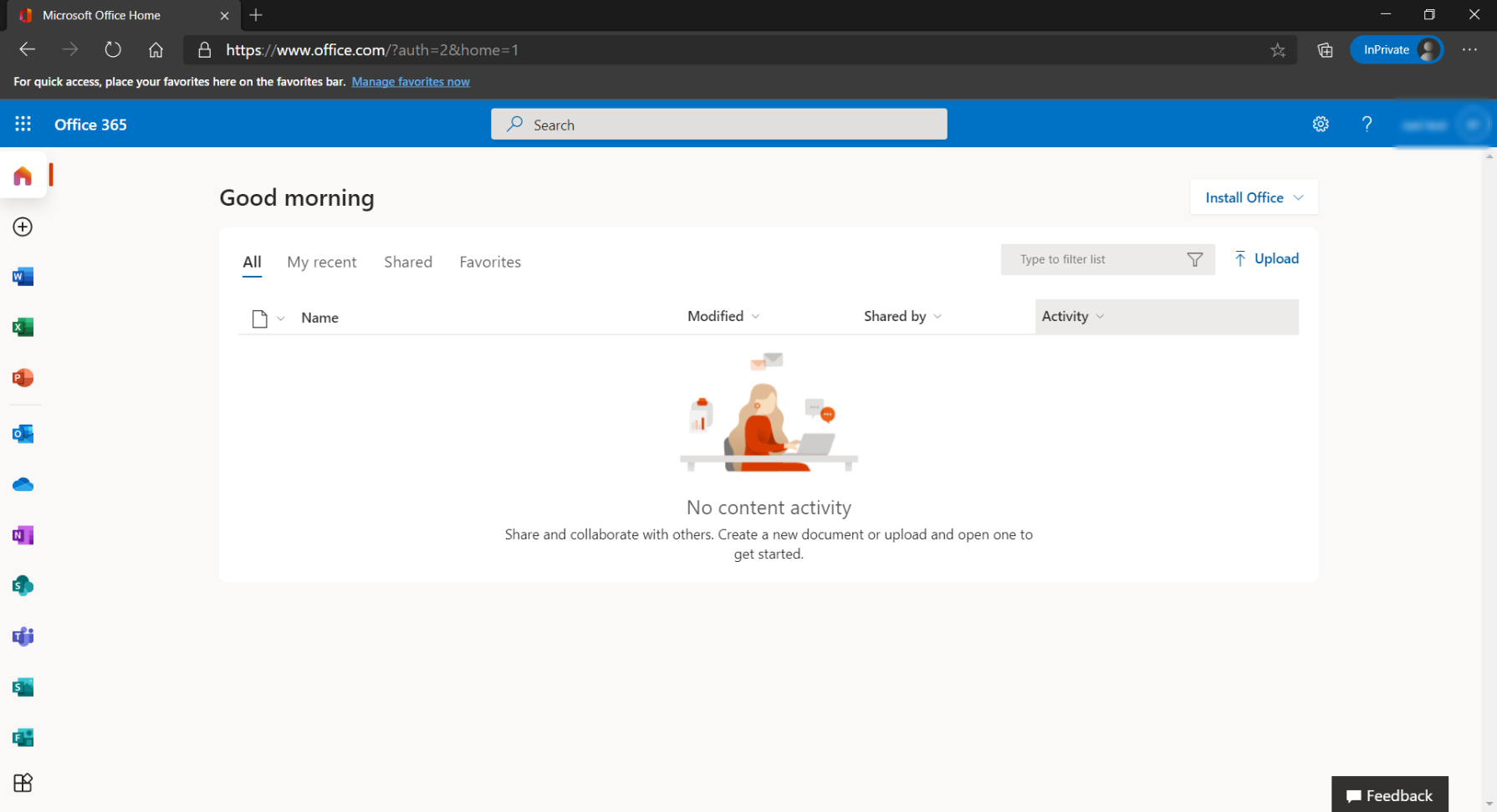Go back in browser
This screenshot has width=1497, height=812.
(27, 50)
